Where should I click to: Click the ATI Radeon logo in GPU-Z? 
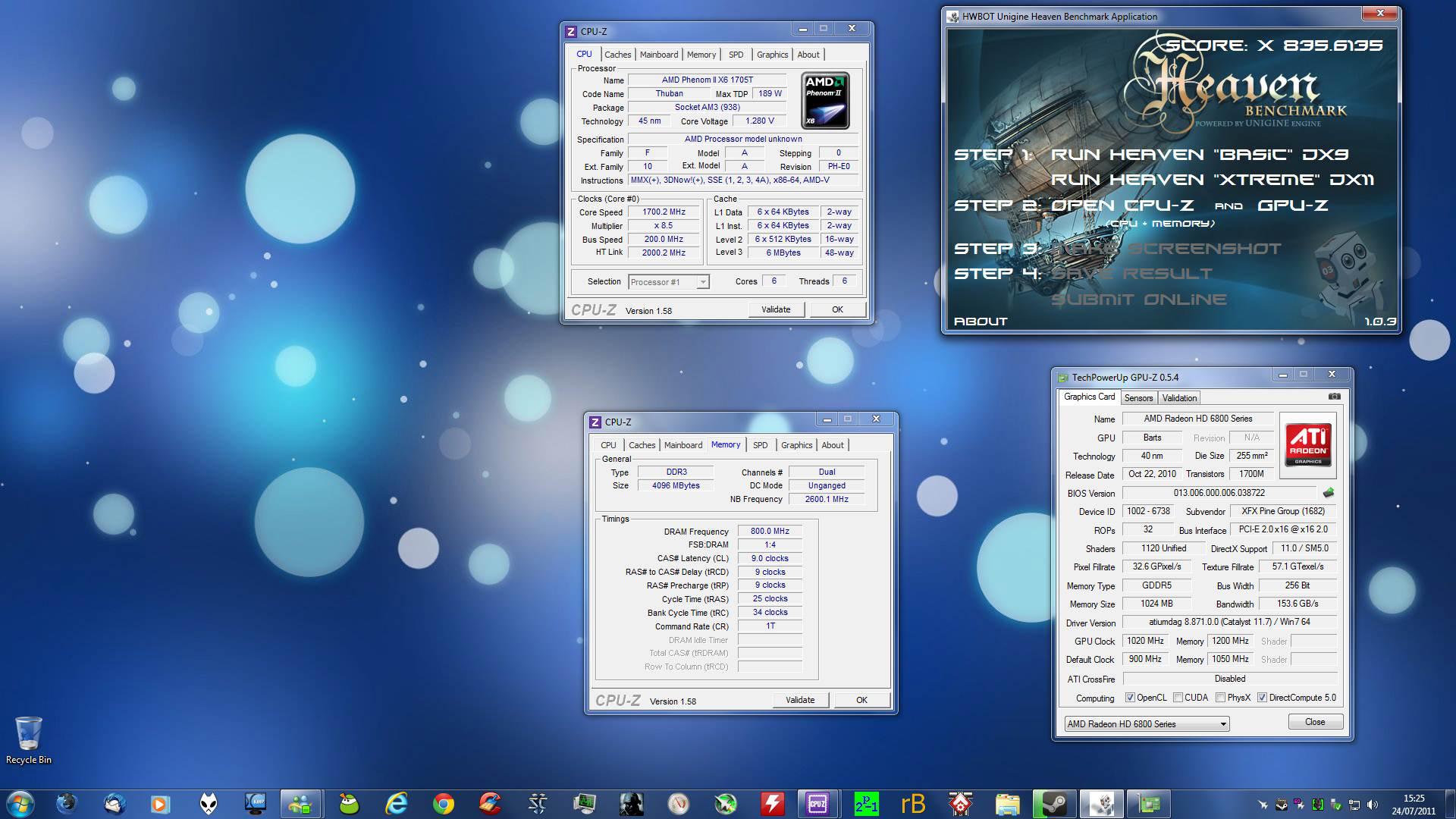tap(1307, 444)
